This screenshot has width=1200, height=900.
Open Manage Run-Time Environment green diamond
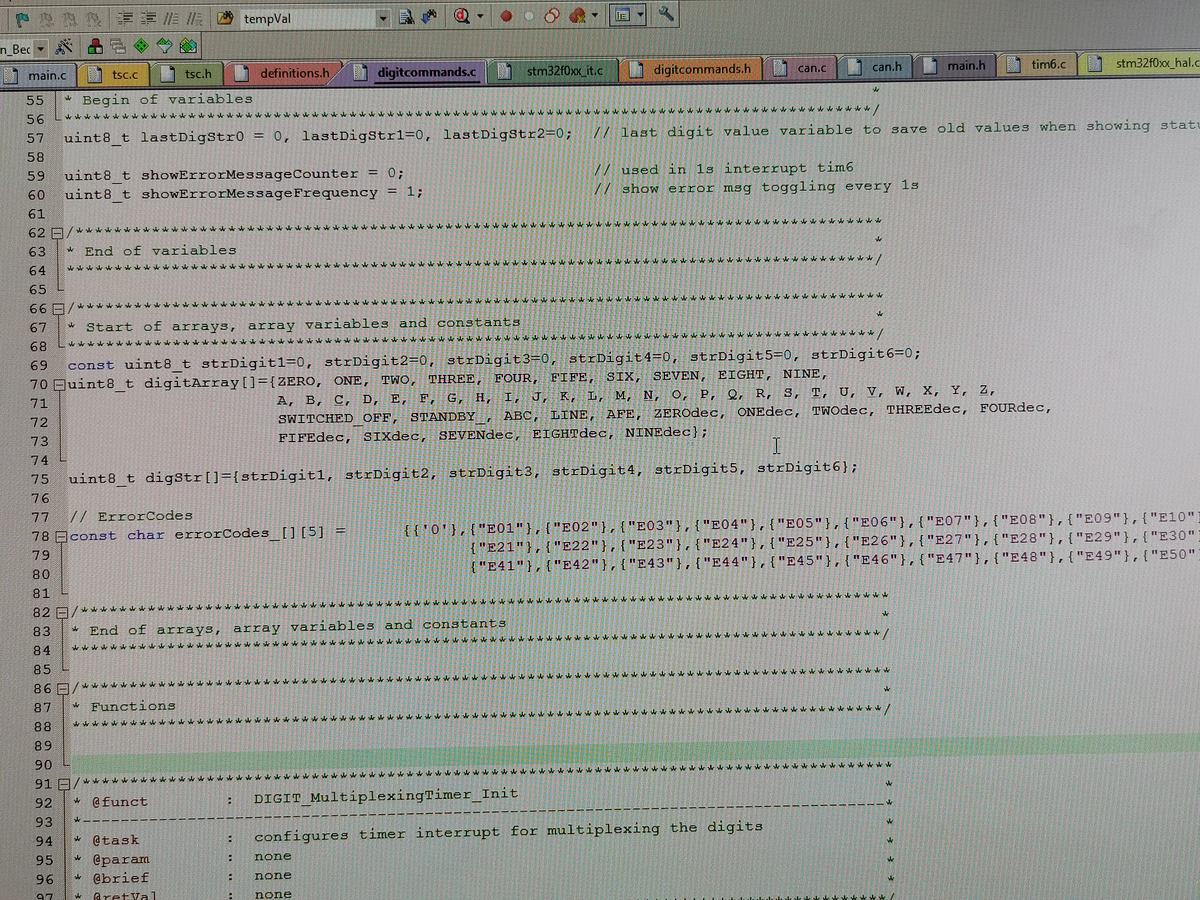140,47
